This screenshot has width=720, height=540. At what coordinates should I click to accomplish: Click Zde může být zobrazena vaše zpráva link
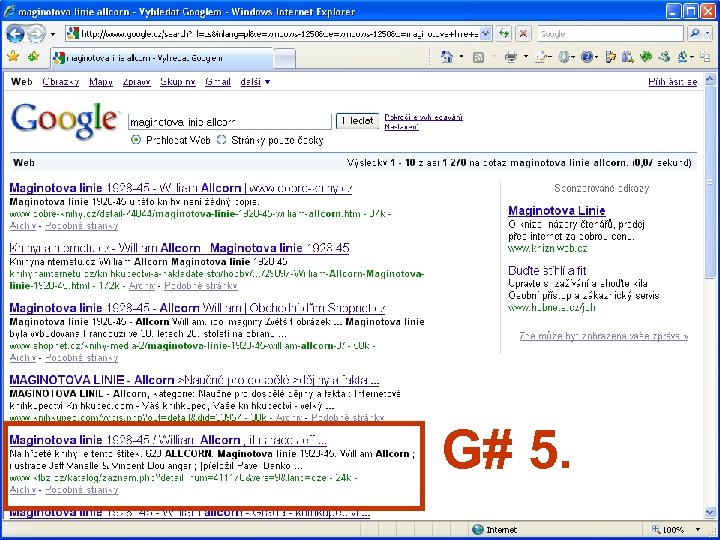point(603,336)
